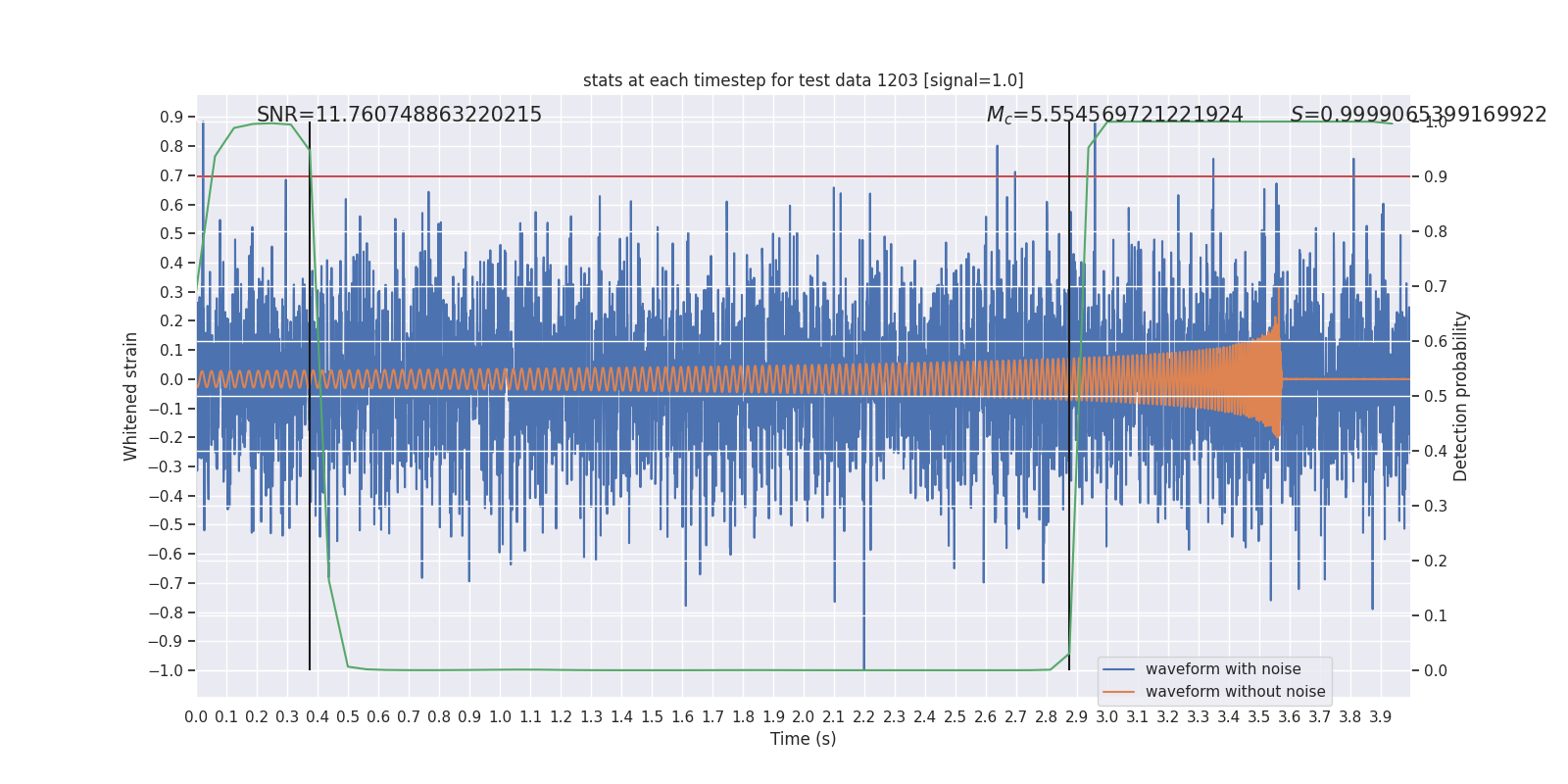Click the 'Whitened strain' y-axis label

coord(131,396)
